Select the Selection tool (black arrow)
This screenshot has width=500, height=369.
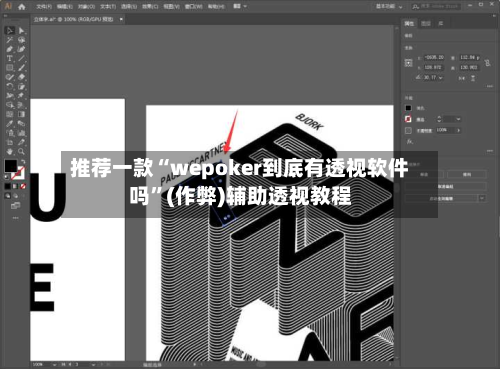click(x=10, y=31)
